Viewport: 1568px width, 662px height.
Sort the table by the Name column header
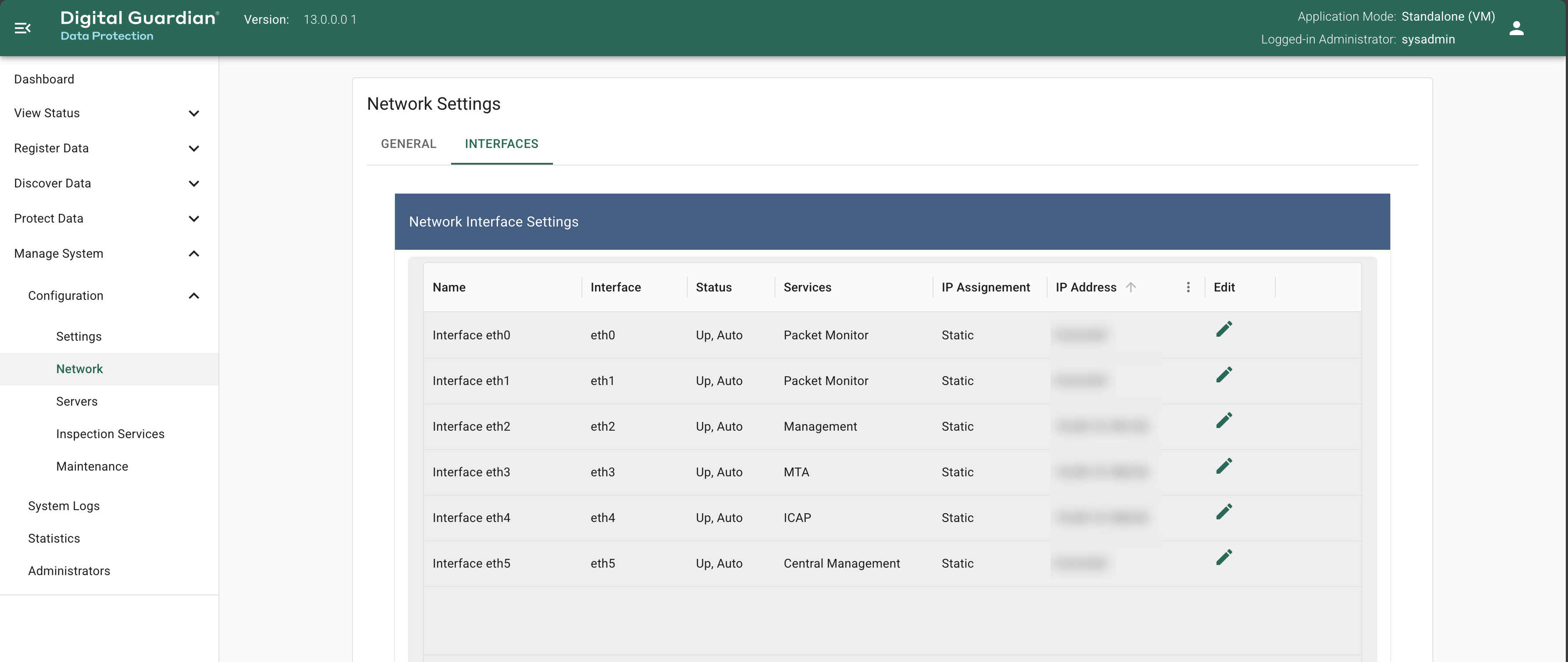coord(449,288)
